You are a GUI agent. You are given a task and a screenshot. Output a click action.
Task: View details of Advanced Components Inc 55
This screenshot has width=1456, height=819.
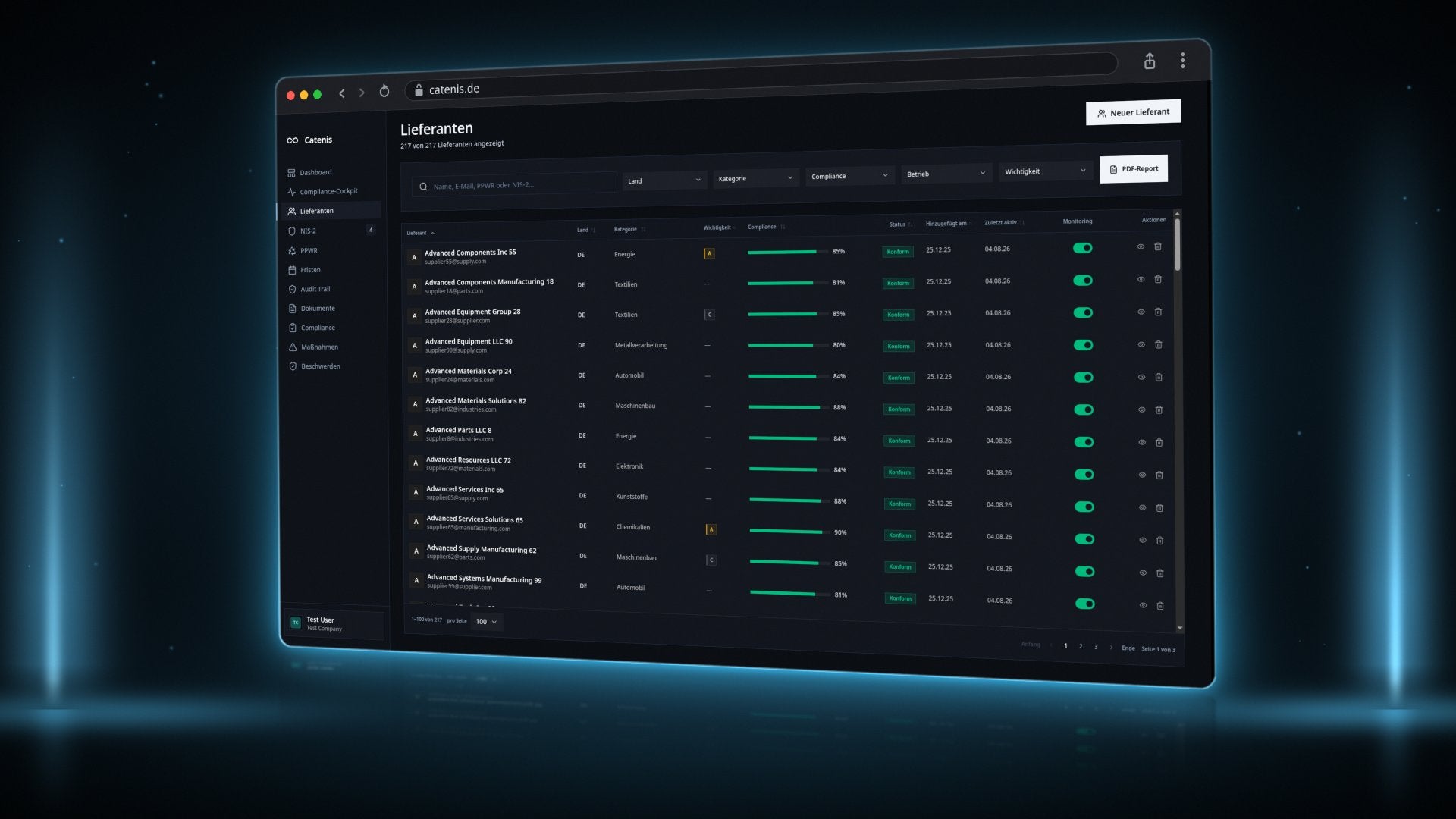pyautogui.click(x=1141, y=246)
